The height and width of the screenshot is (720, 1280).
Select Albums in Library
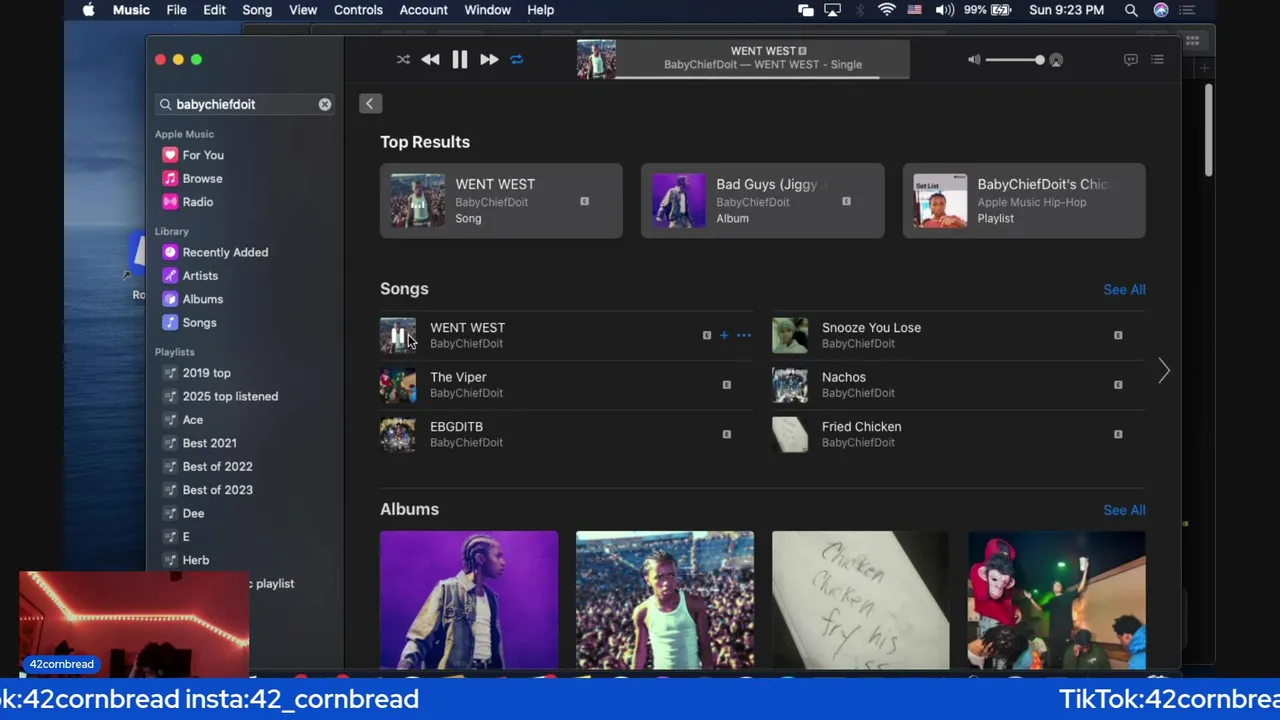203,299
